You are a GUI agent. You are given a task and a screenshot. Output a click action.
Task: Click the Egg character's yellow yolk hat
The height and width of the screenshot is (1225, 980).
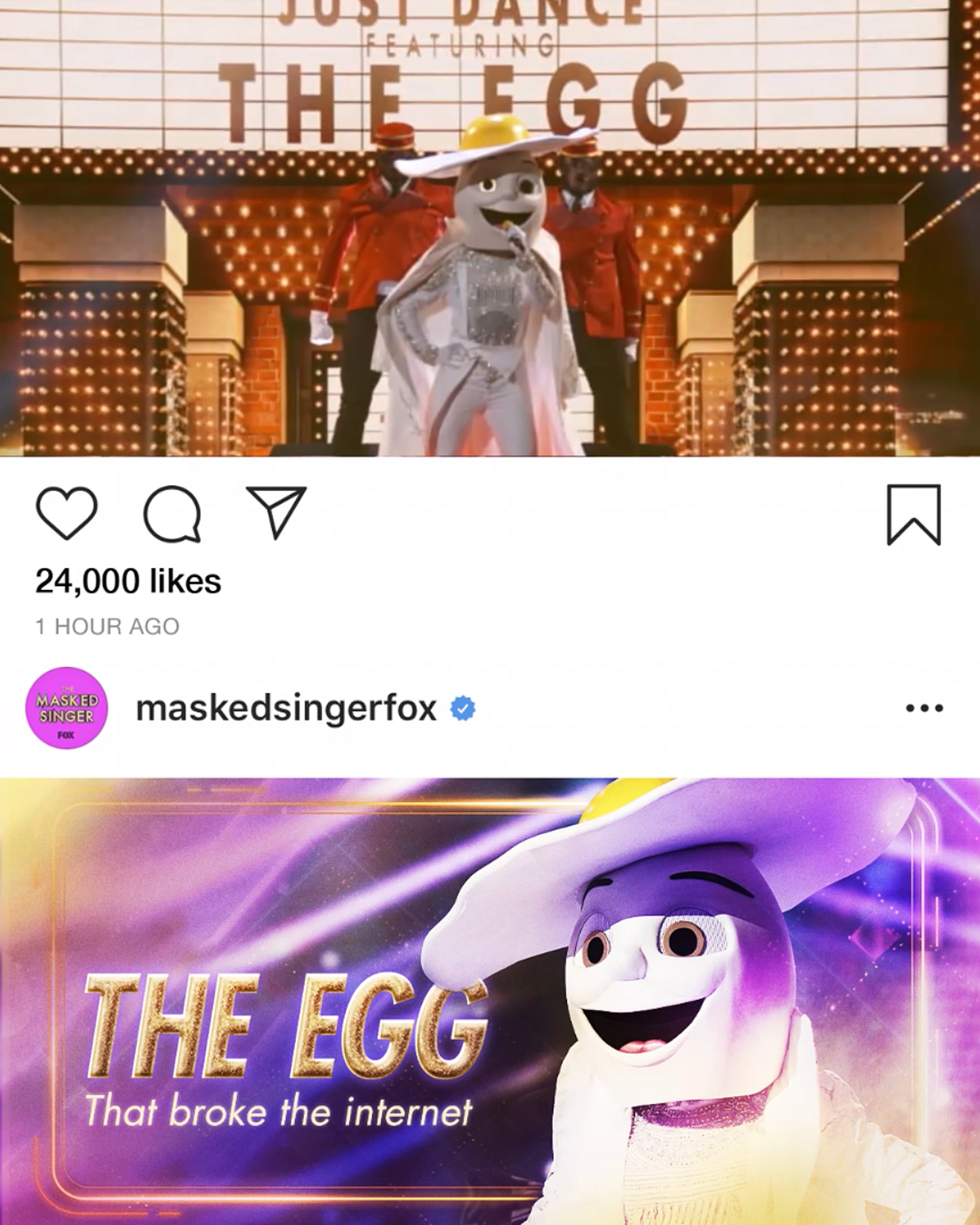[495, 143]
